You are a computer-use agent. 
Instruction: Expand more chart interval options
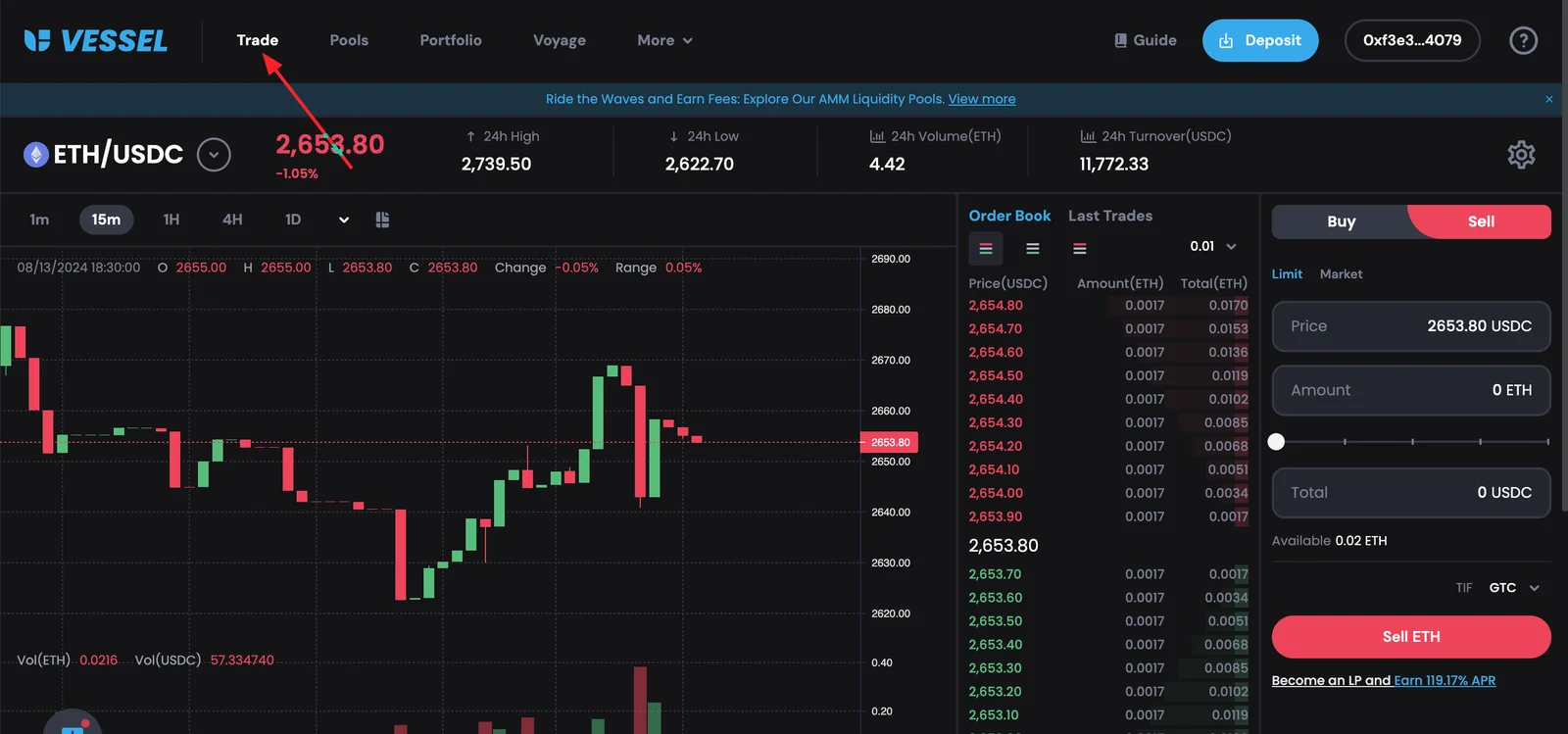point(344,220)
